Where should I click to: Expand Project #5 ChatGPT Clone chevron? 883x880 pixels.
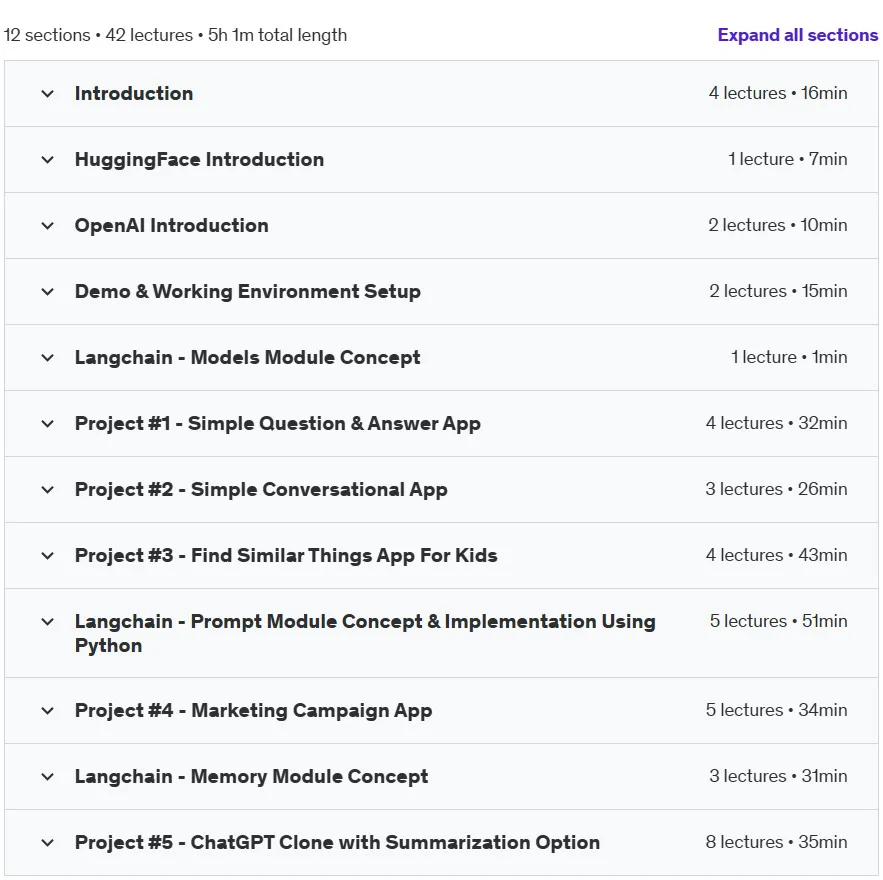(x=48, y=842)
